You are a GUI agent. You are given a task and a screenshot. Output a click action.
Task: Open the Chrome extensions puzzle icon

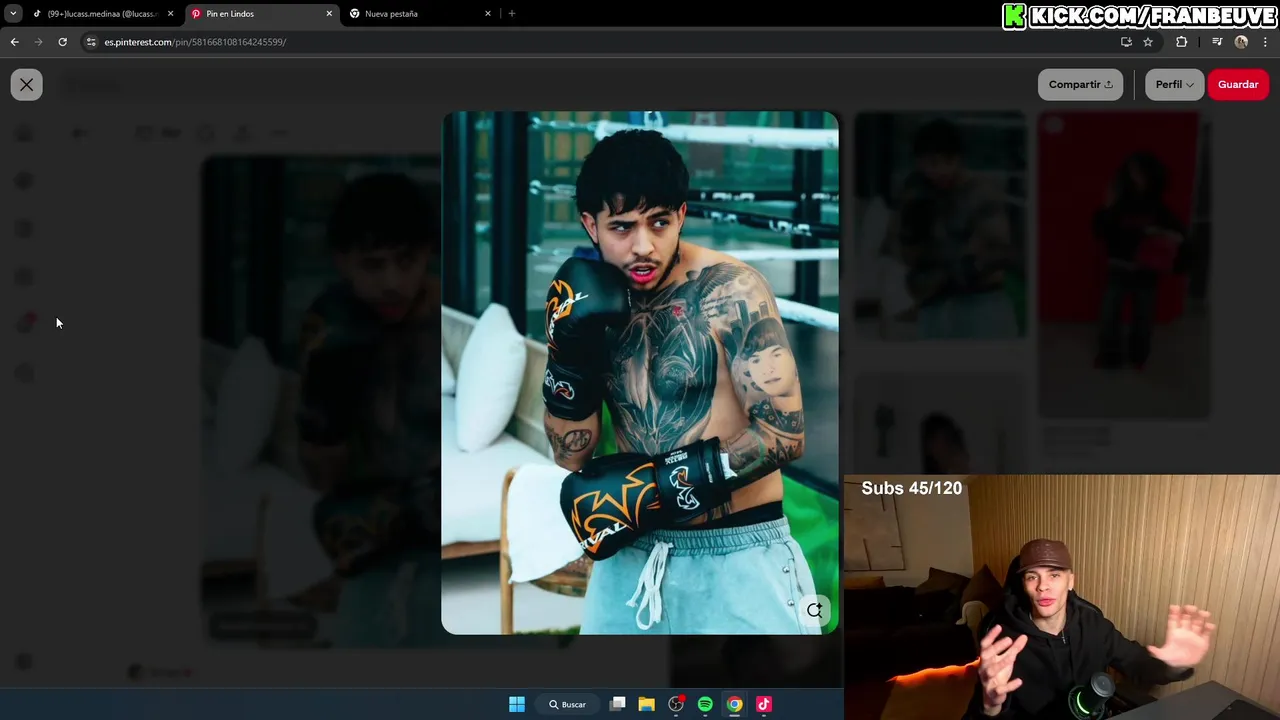(x=1182, y=42)
